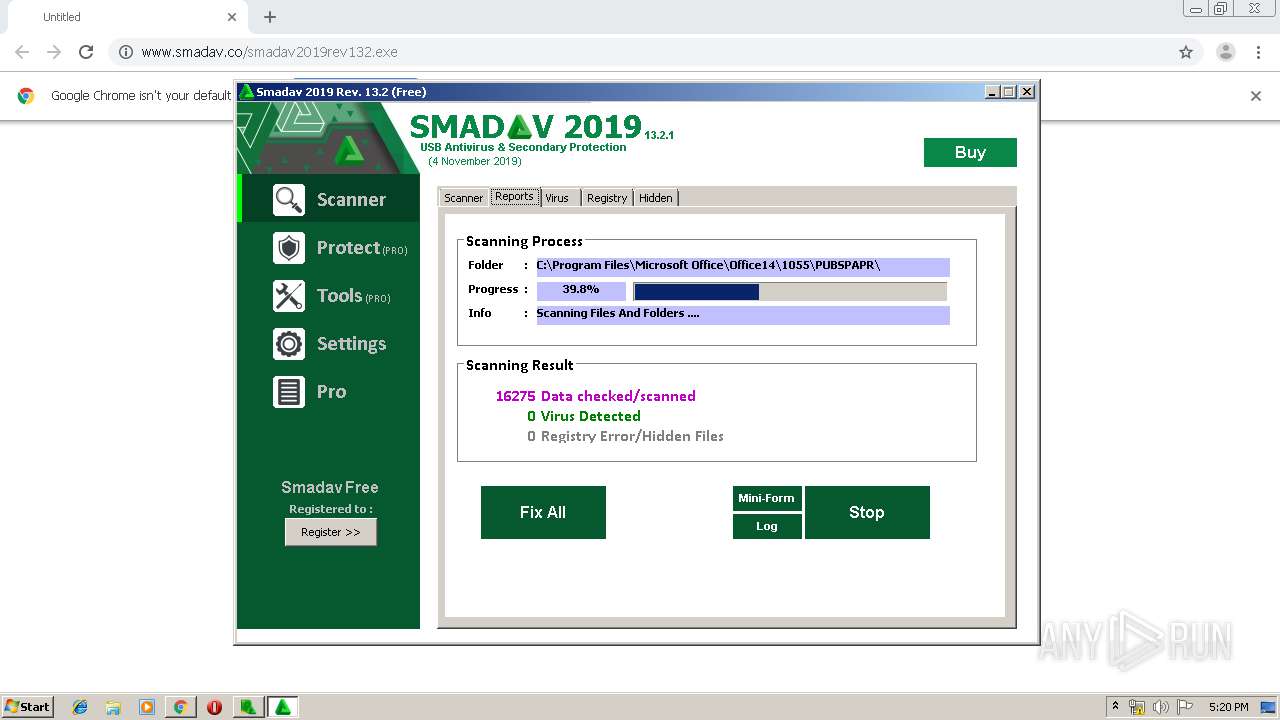Image resolution: width=1280 pixels, height=720 pixels.
Task: Click the taskbar clock 5:20 PM
Action: 1228,707
